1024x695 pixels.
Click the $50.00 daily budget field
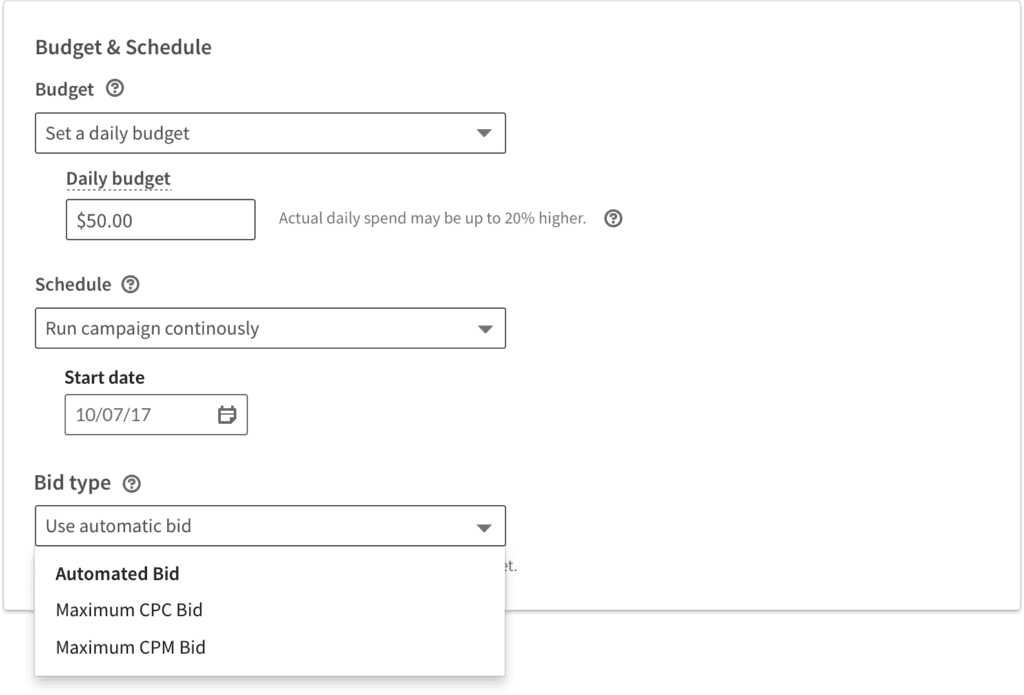pyautogui.click(x=160, y=220)
